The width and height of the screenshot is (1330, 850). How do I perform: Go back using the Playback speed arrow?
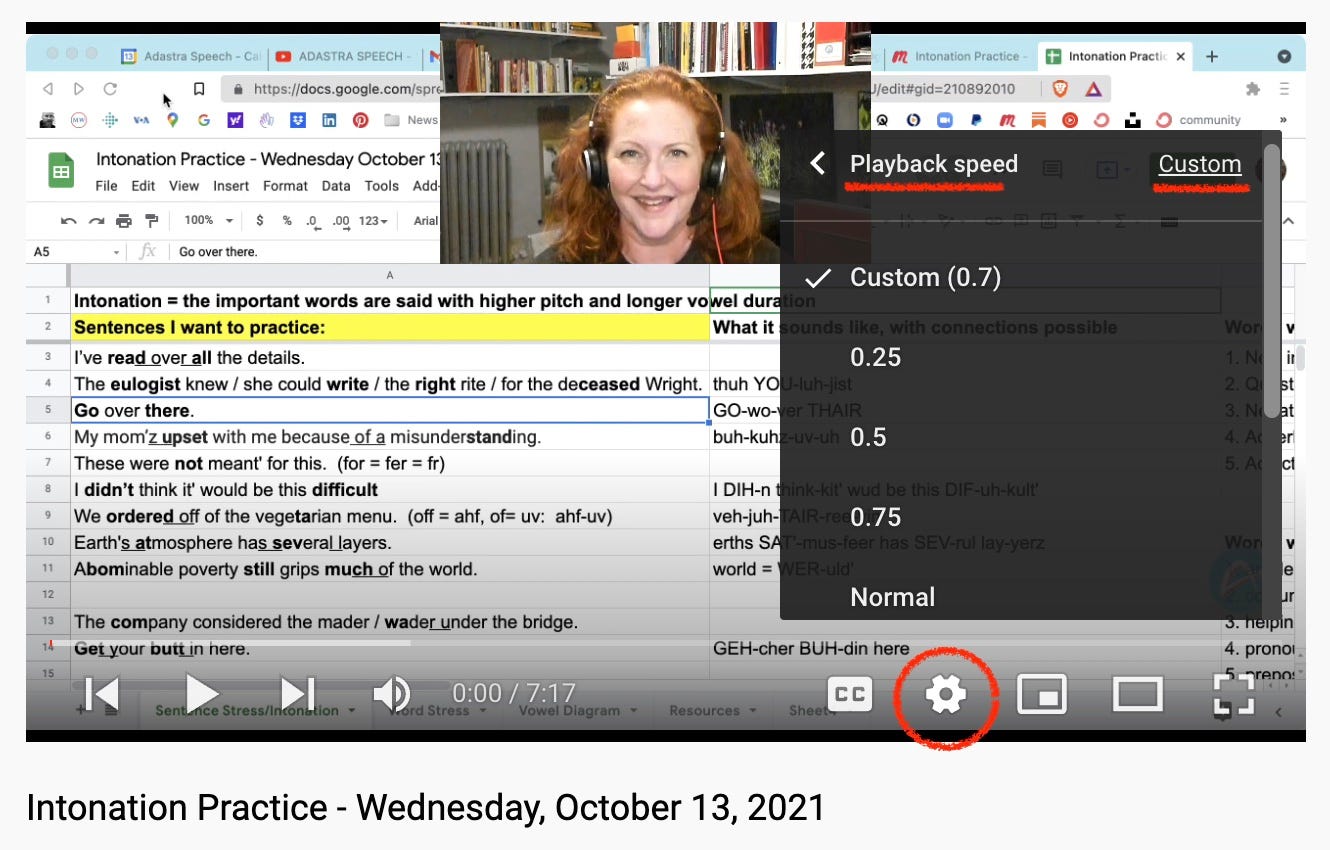tap(817, 164)
